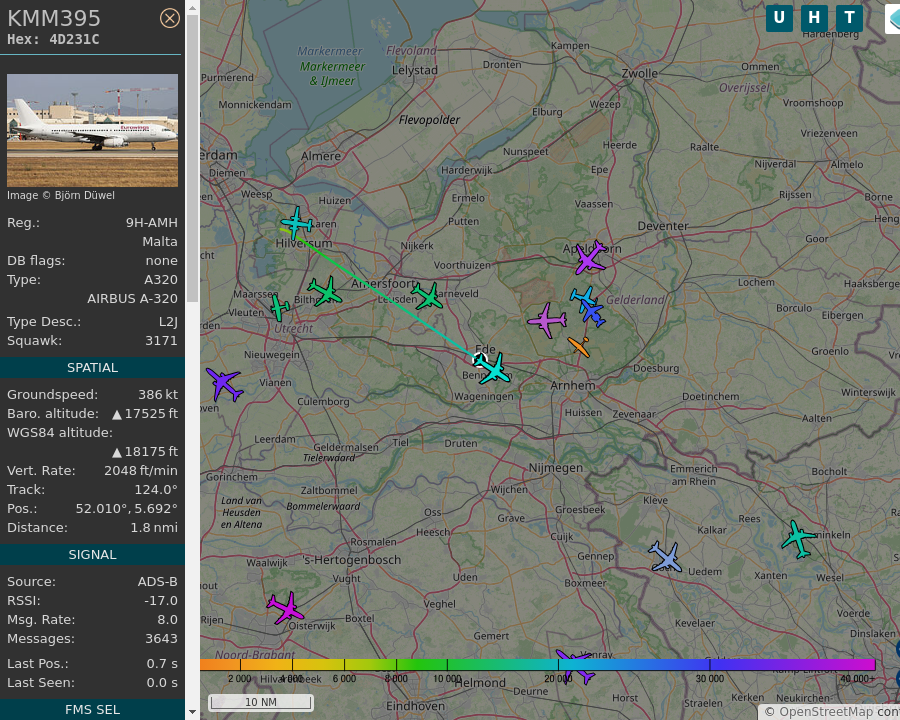Viewport: 900px width, 720px height.
Task: Select the green aircraft near Bilthoven
Action: pos(325,291)
